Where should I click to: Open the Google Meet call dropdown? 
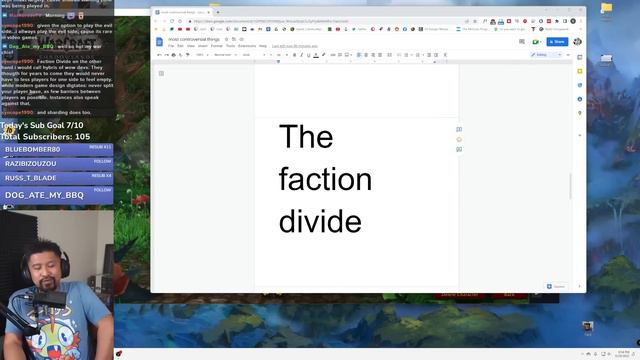(536, 42)
